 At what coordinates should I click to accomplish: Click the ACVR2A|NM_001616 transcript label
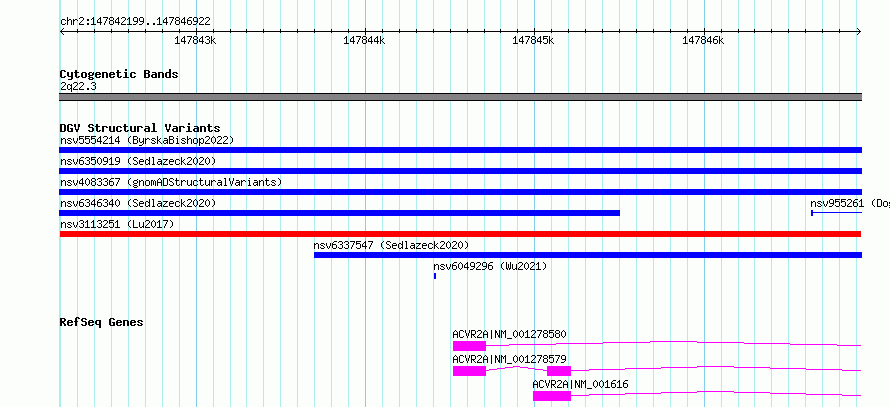(x=580, y=384)
